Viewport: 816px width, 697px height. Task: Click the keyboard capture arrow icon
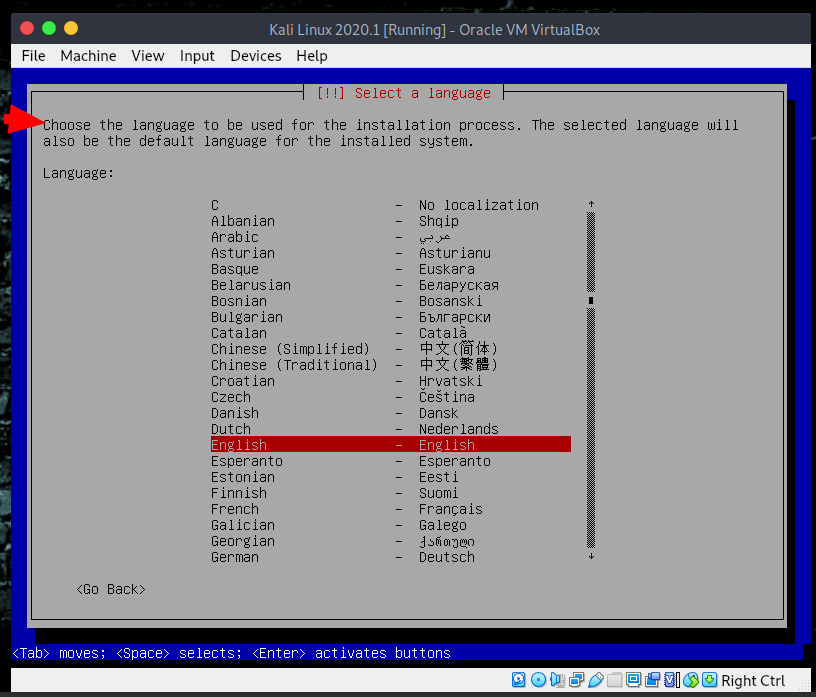pos(709,680)
